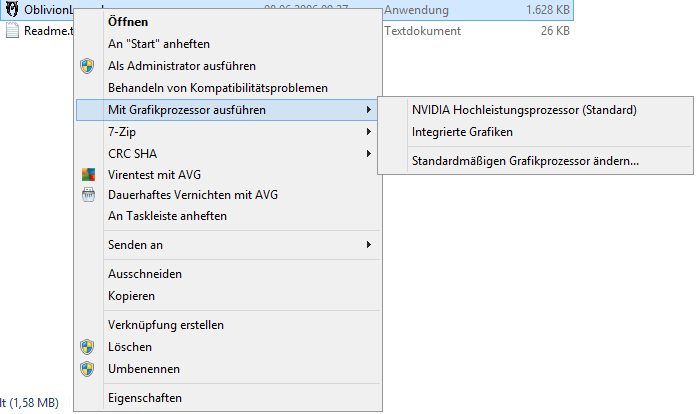Choose Kopieren from the menu
The height and width of the screenshot is (414, 696).
point(227,296)
